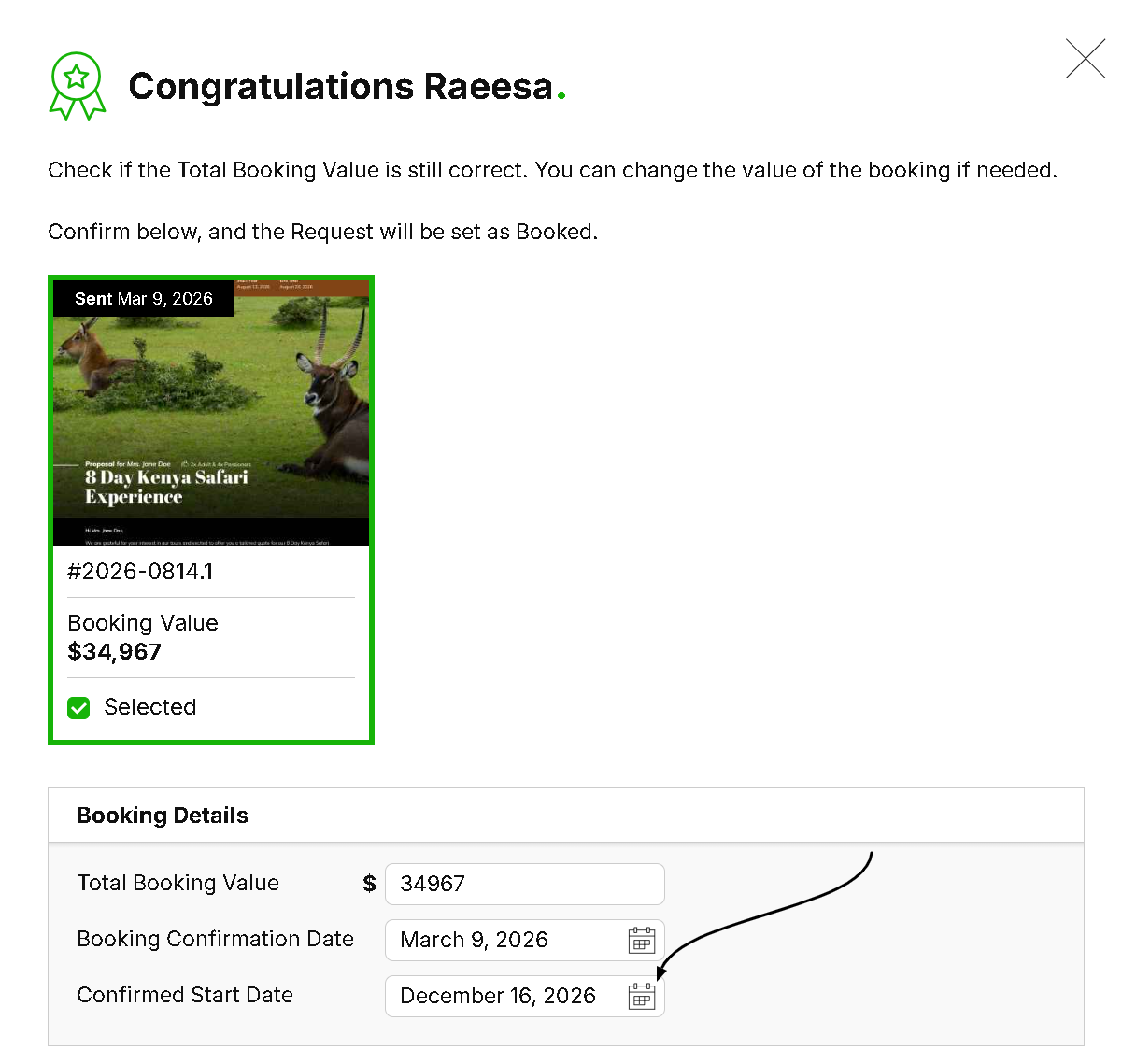The width and height of the screenshot is (1136, 1064).
Task: Uncheck the Selected checkbox
Action: point(79,708)
